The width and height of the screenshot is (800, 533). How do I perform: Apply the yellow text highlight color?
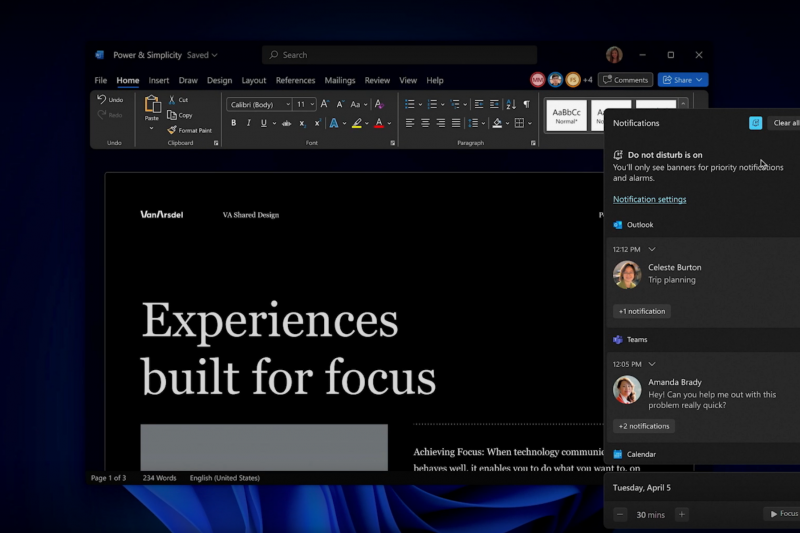(x=357, y=123)
